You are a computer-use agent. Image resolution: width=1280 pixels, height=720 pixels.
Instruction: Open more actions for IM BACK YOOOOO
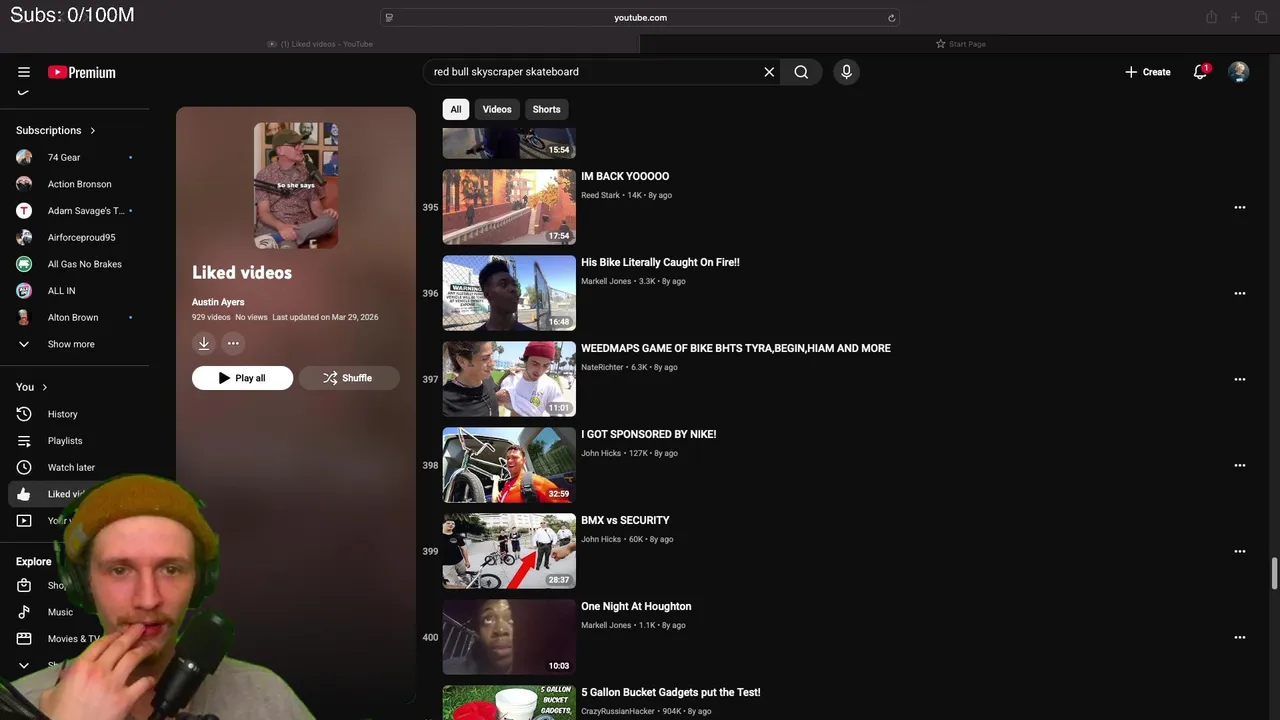click(1240, 207)
